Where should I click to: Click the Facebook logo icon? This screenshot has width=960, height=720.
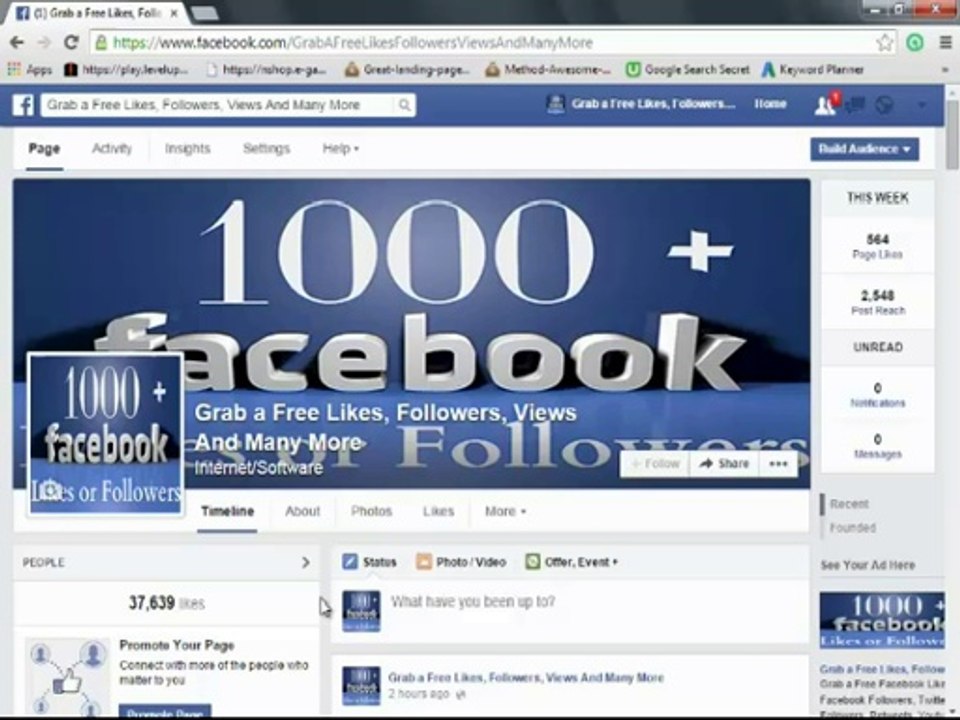[x=23, y=105]
